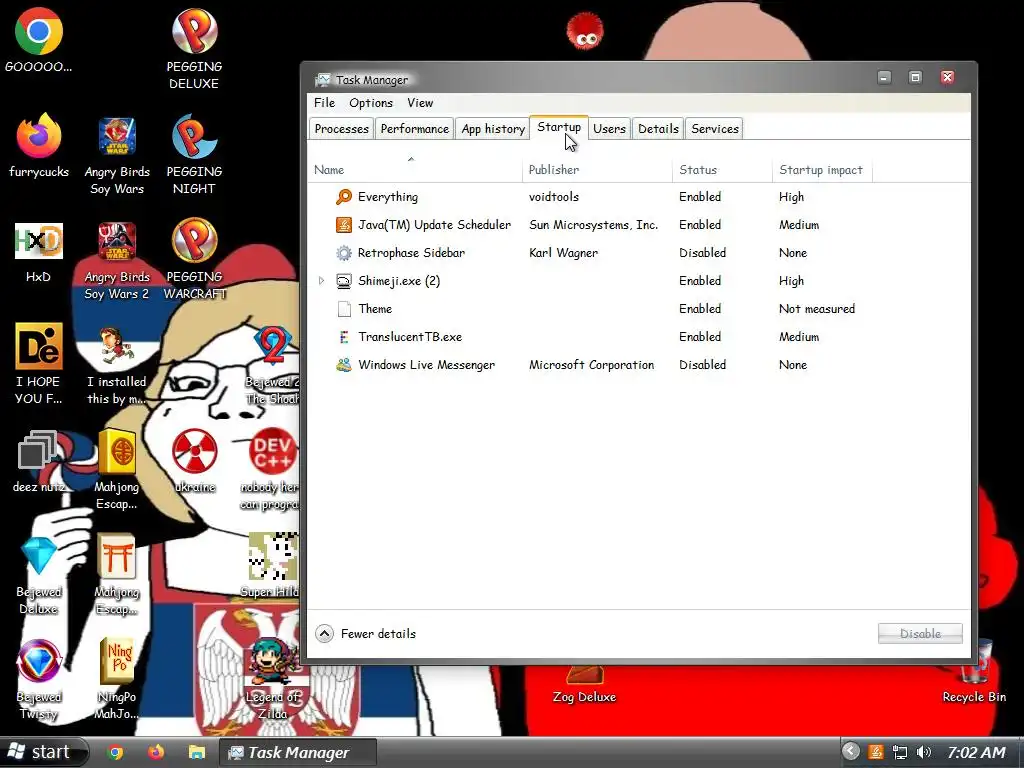Viewport: 1024px width, 768px height.
Task: Click the volume speaker tray icon
Action: pyautogui.click(x=923, y=752)
